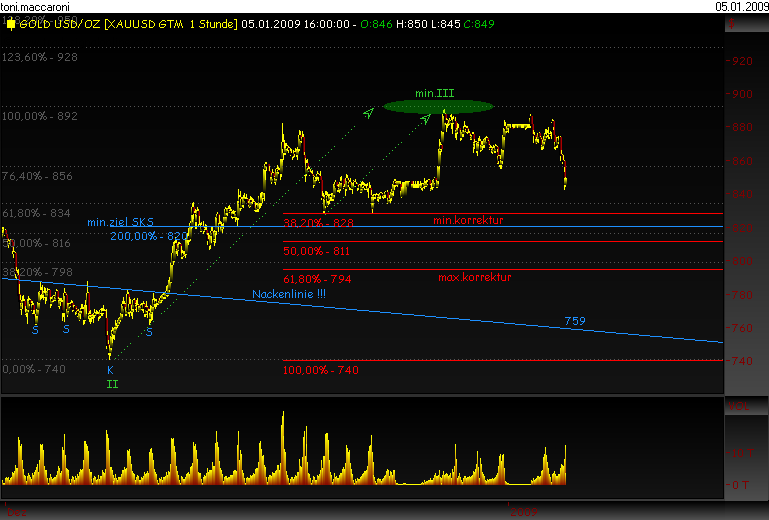The image size is (769, 520).
Task: Select the green II wave label
Action: pyautogui.click(x=111, y=383)
